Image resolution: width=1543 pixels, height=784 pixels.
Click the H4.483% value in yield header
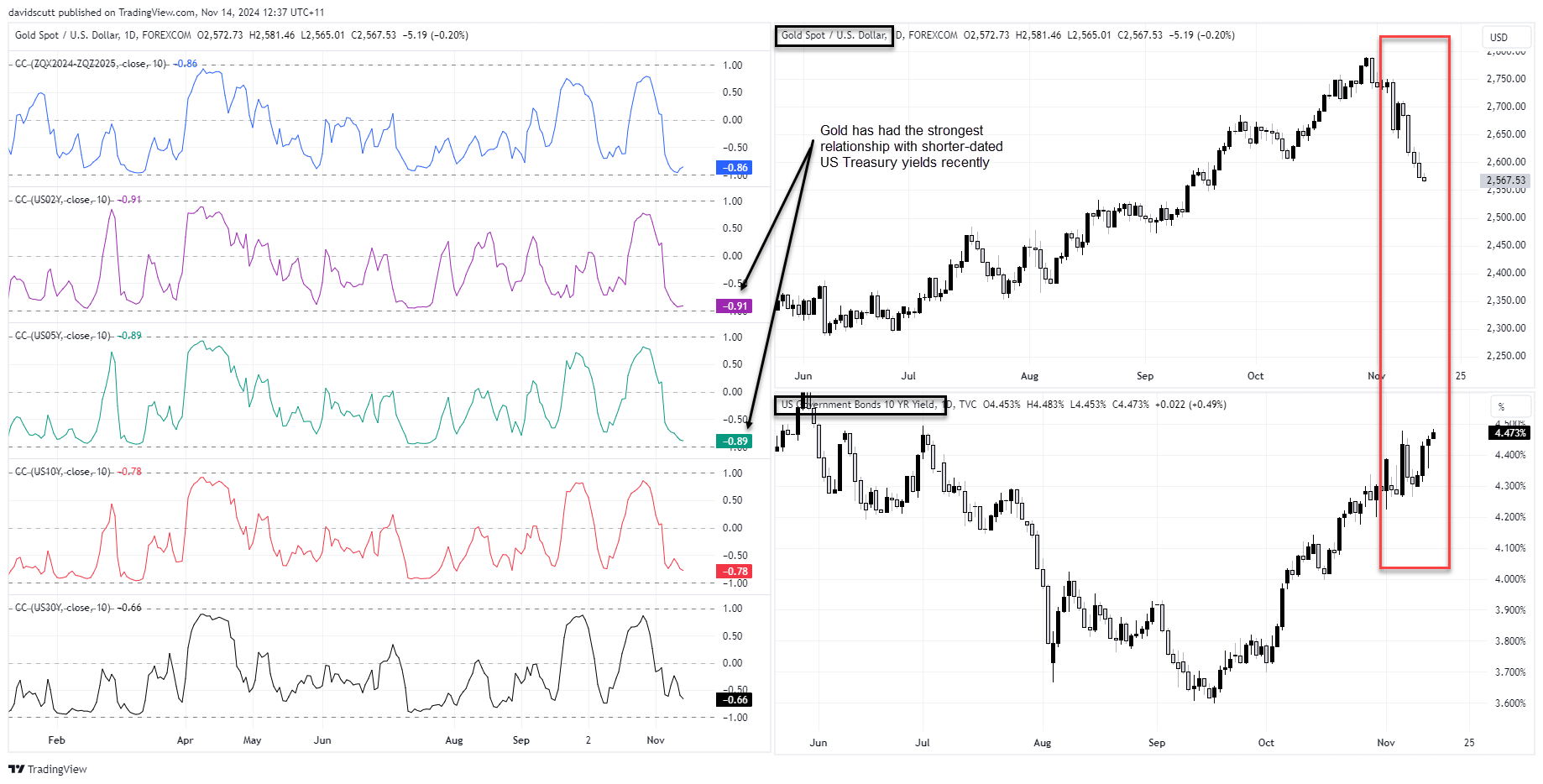(1045, 405)
